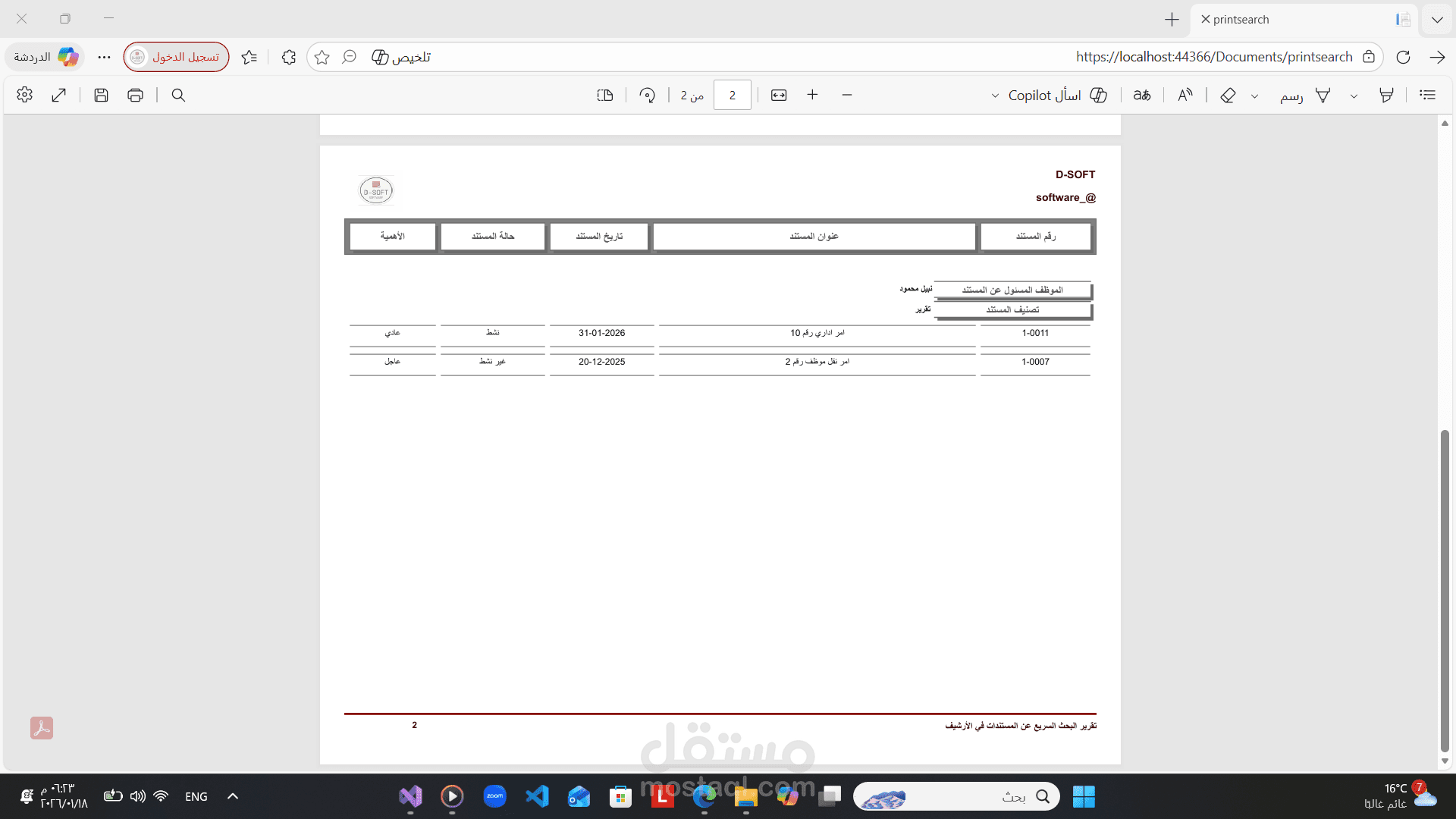Image resolution: width=1456 pixels, height=819 pixels.
Task: Toggle read aloud feature
Action: [1185, 95]
